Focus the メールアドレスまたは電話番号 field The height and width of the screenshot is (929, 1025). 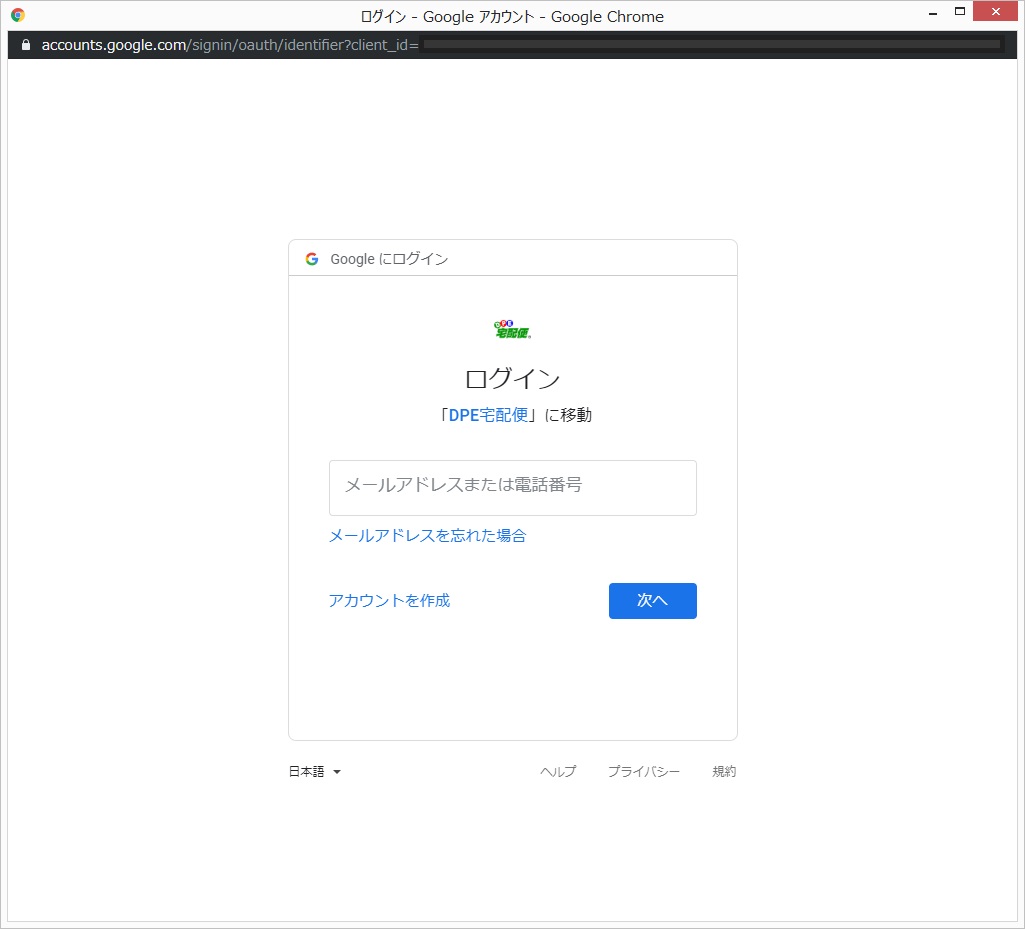pyautogui.click(x=512, y=487)
